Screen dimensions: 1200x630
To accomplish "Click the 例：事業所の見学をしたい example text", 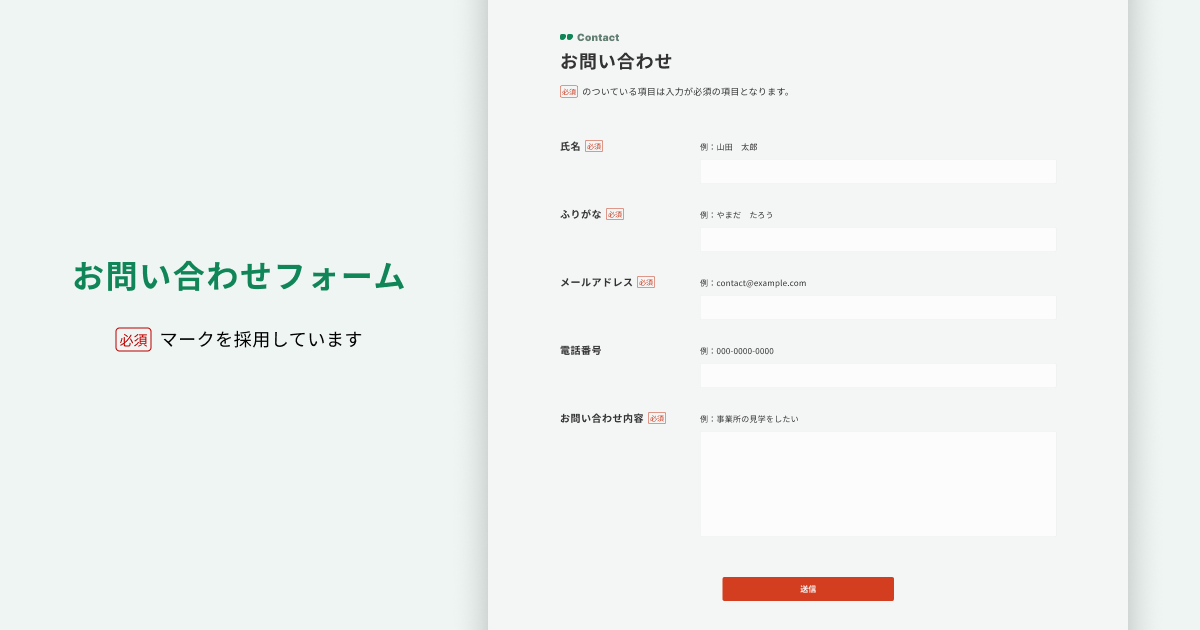I will [748, 418].
